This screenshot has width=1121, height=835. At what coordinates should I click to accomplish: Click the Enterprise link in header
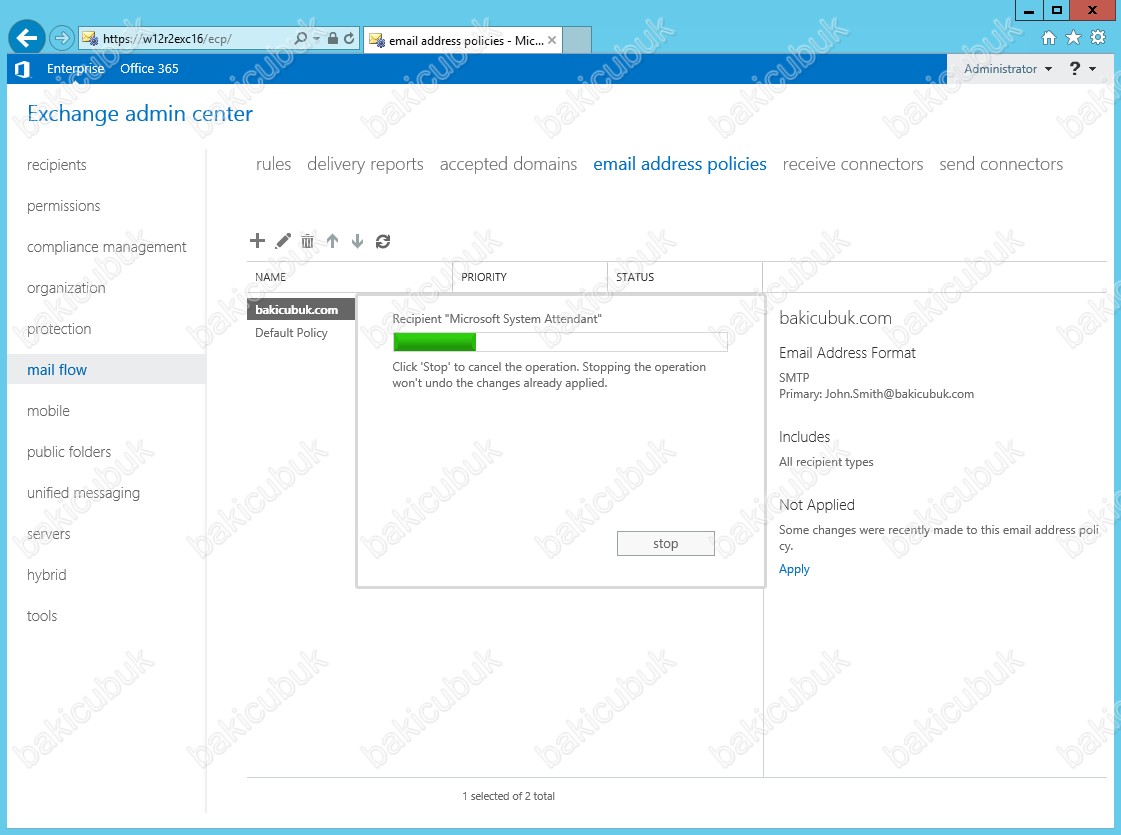point(76,69)
